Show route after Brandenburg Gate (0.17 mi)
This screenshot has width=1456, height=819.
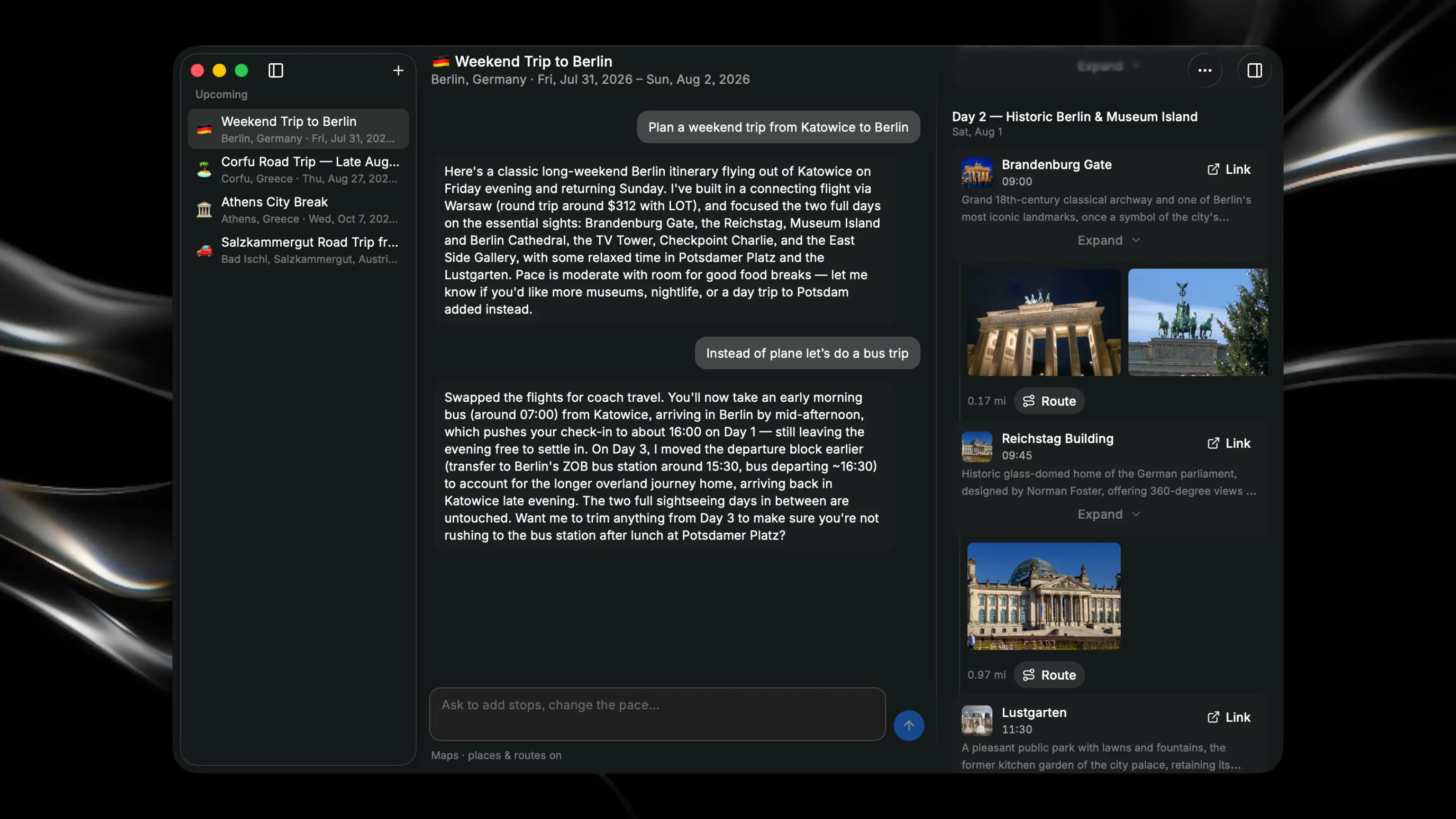pyautogui.click(x=1049, y=401)
